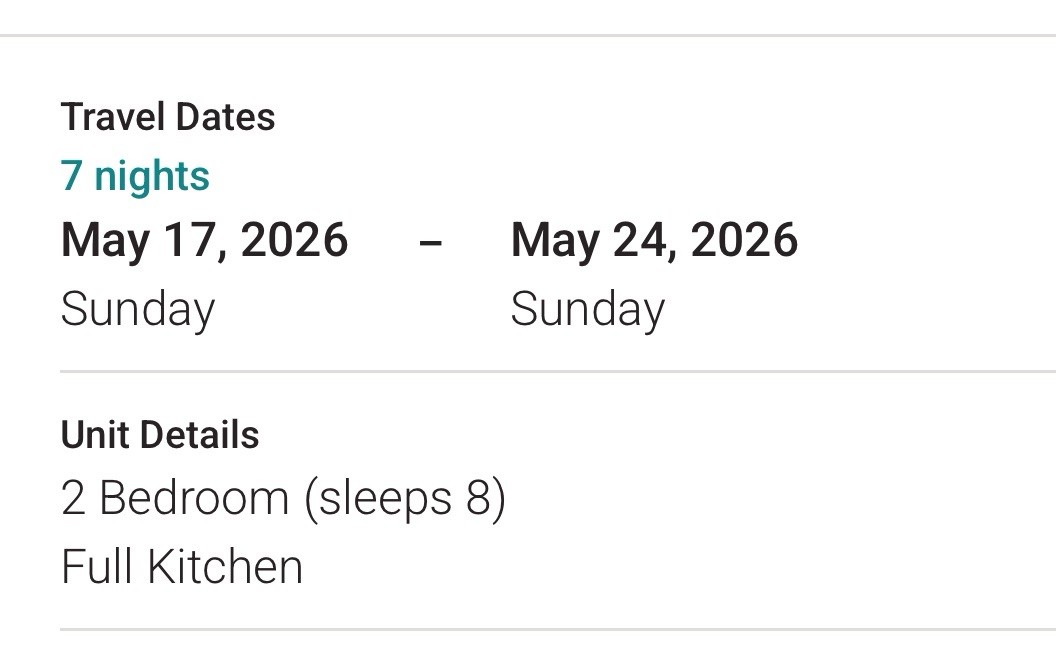Click the word May in end date

[555, 242]
